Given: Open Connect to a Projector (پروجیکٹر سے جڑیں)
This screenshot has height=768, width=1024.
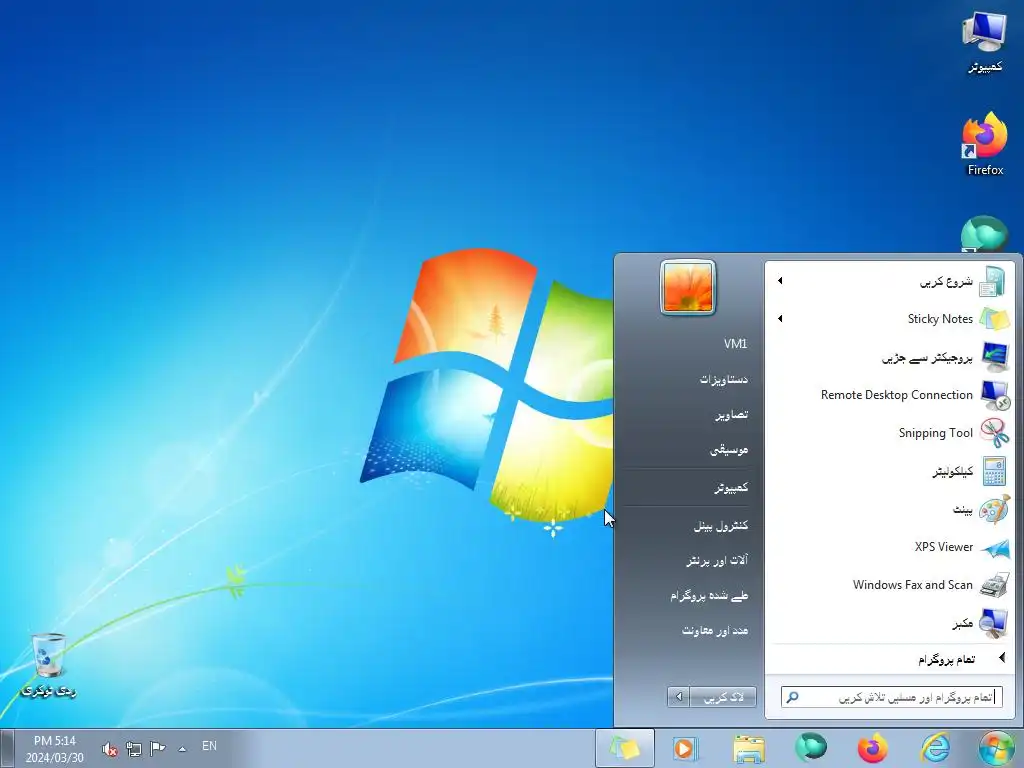Looking at the screenshot, I should click(891, 357).
